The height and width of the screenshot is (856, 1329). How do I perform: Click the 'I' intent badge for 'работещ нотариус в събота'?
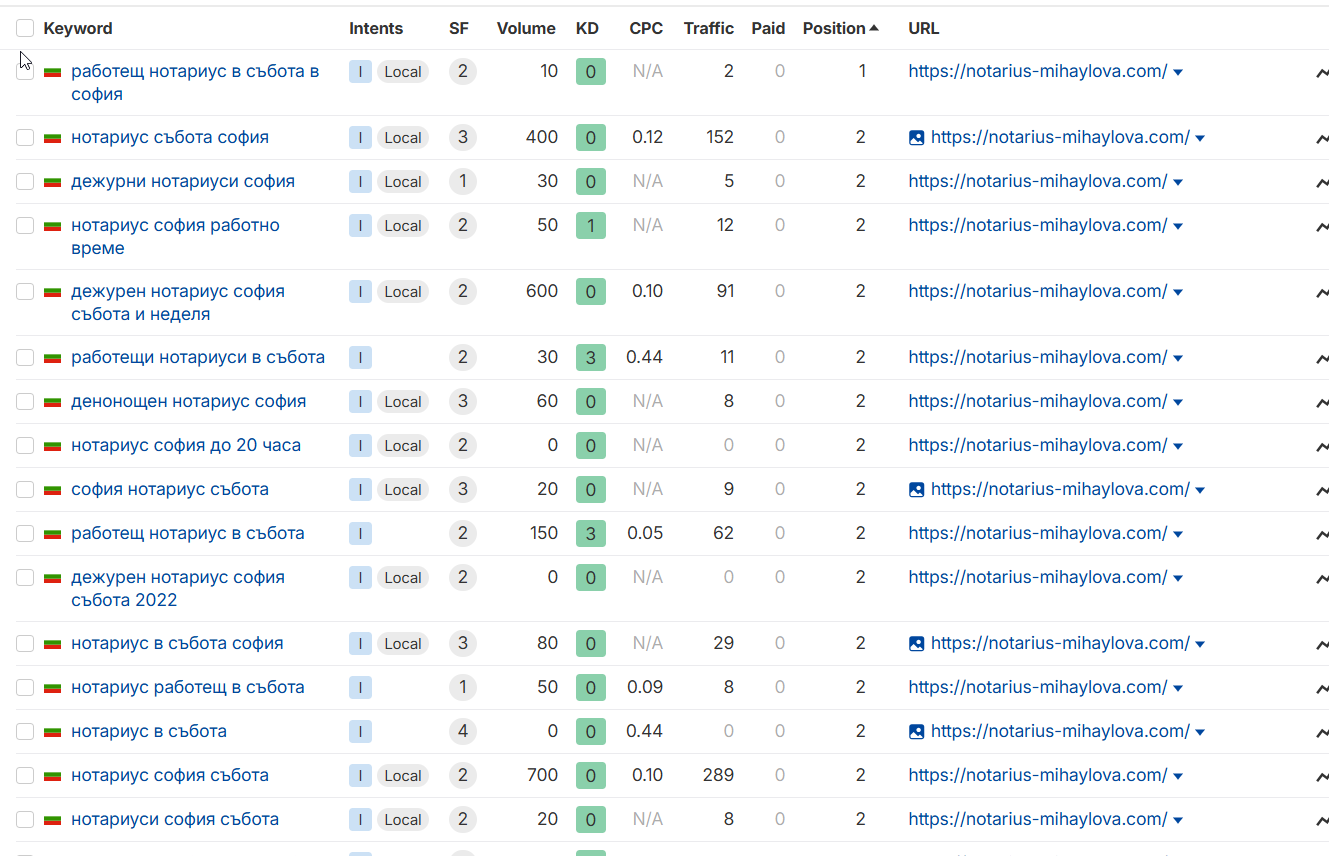coord(360,534)
